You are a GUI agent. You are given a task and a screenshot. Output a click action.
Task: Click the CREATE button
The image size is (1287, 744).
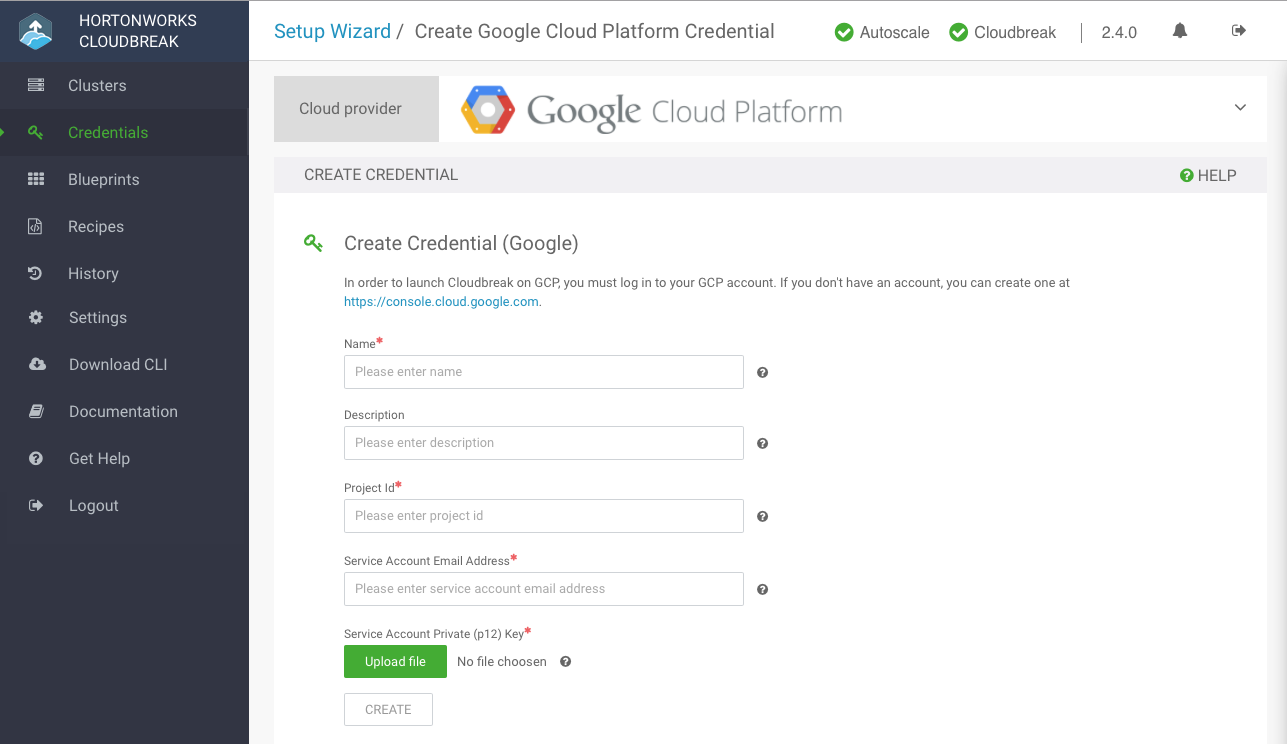pyautogui.click(x=388, y=709)
